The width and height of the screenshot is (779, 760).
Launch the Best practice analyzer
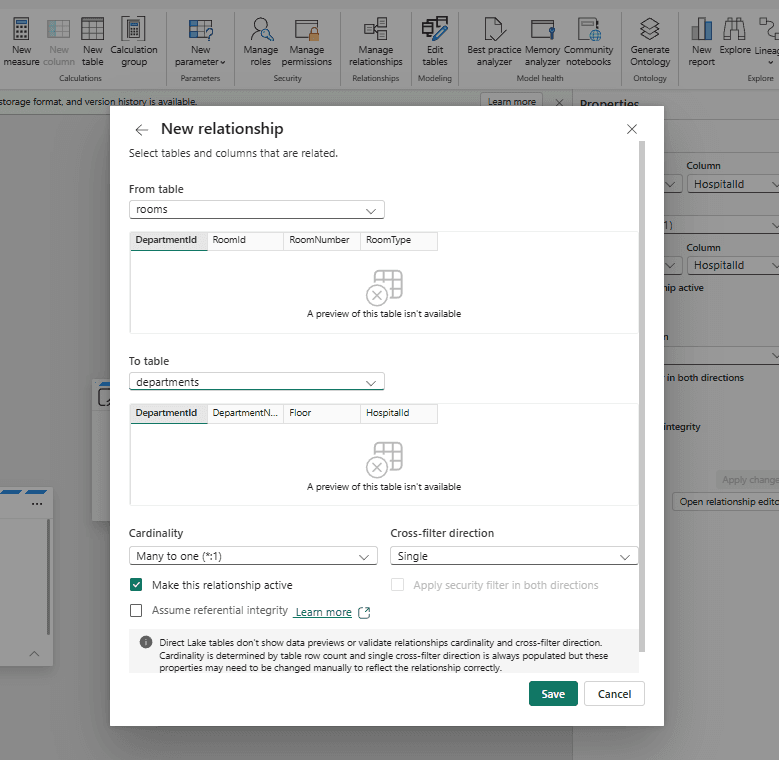(x=494, y=42)
